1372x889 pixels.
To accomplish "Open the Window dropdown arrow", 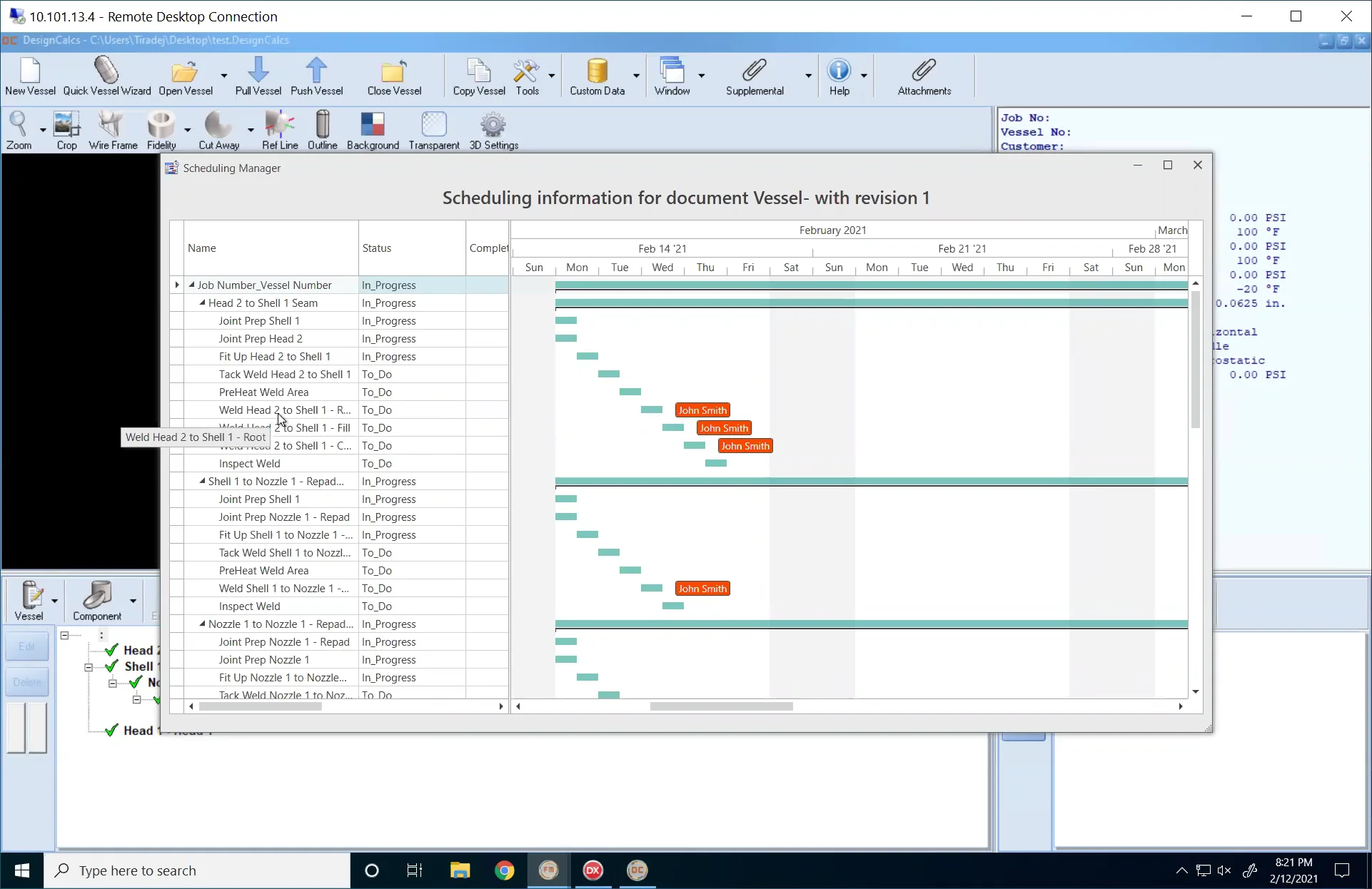I will pyautogui.click(x=702, y=76).
